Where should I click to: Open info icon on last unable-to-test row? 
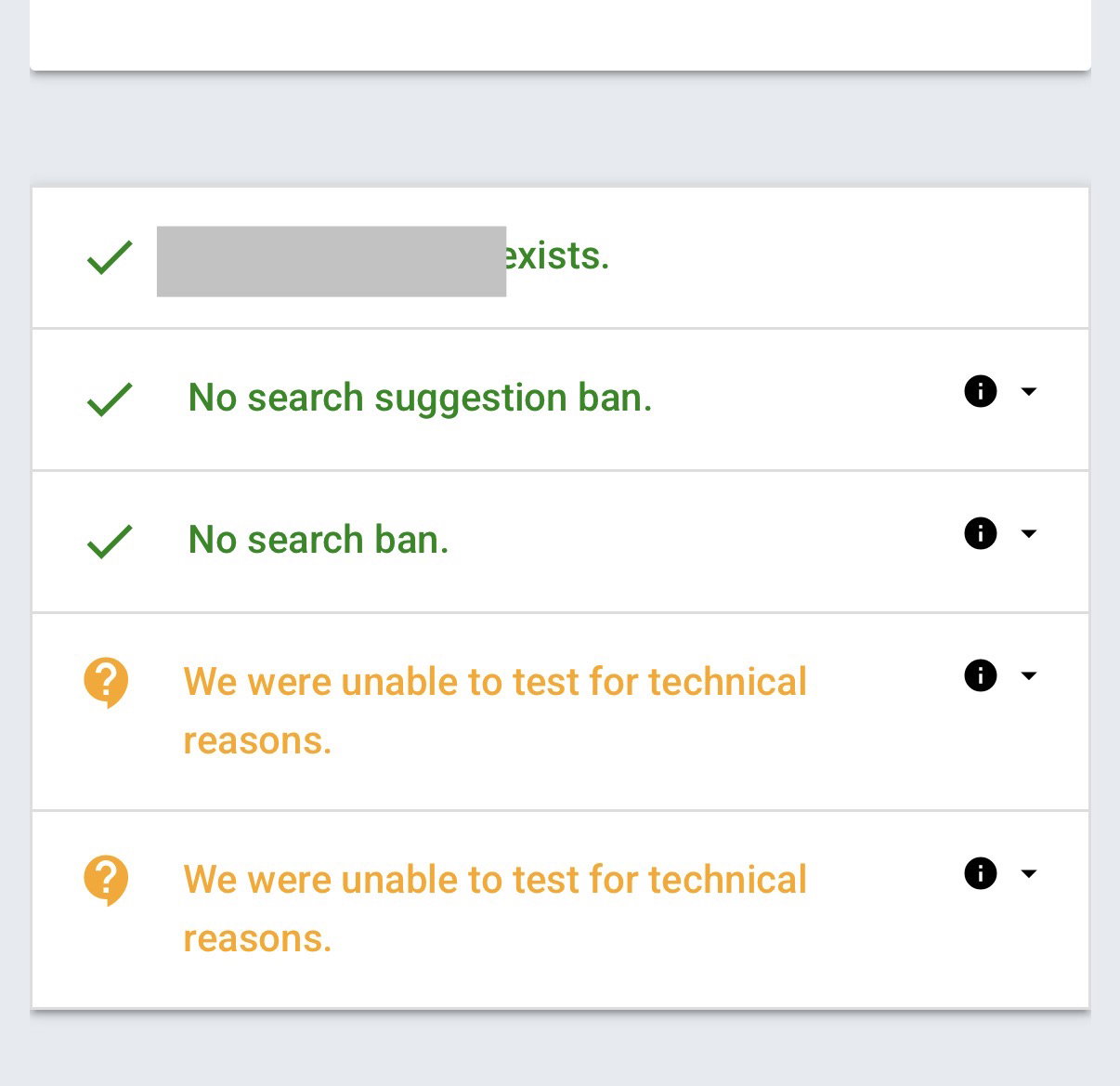coord(980,873)
